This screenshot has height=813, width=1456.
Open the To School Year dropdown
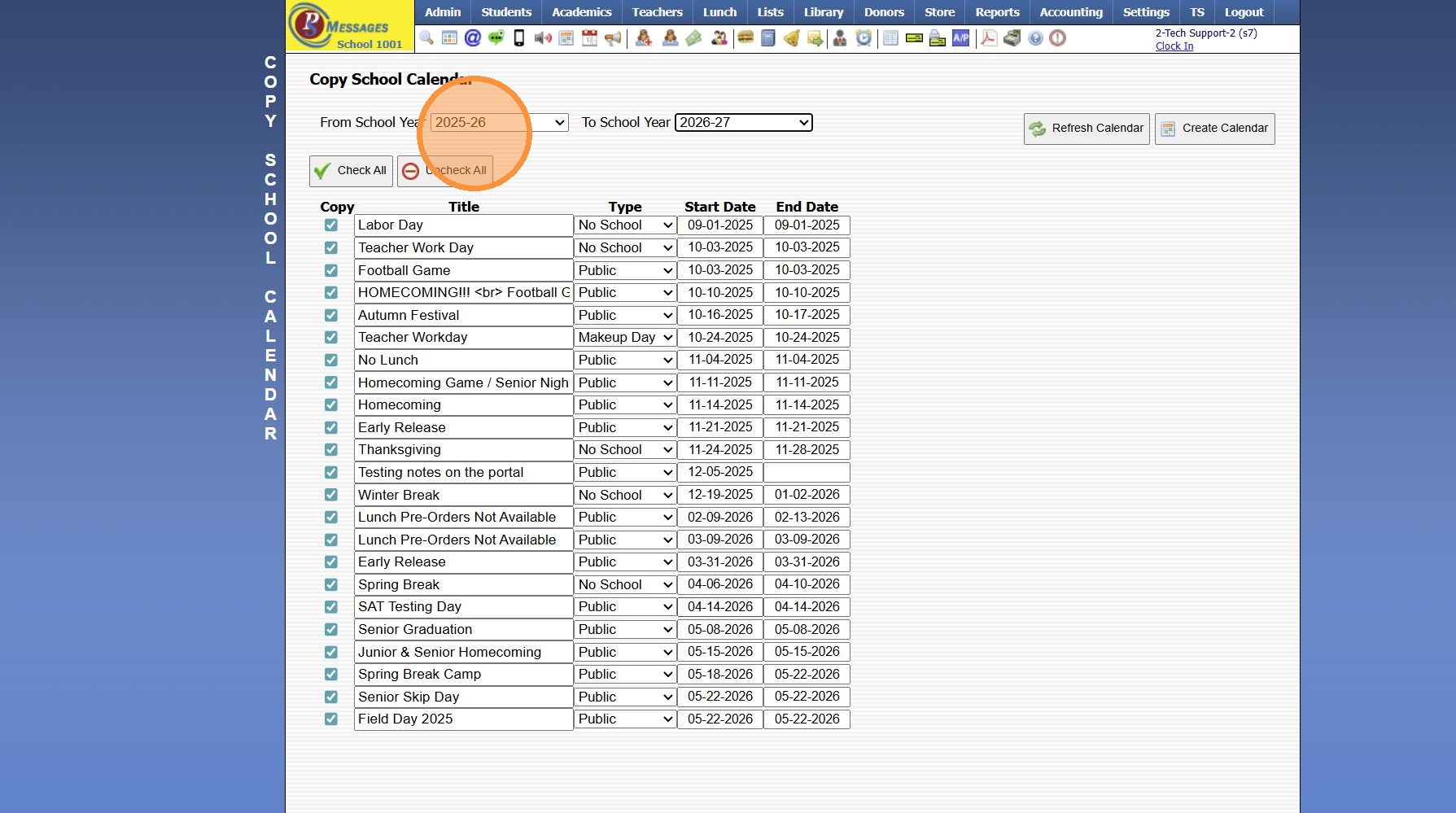[x=743, y=123]
